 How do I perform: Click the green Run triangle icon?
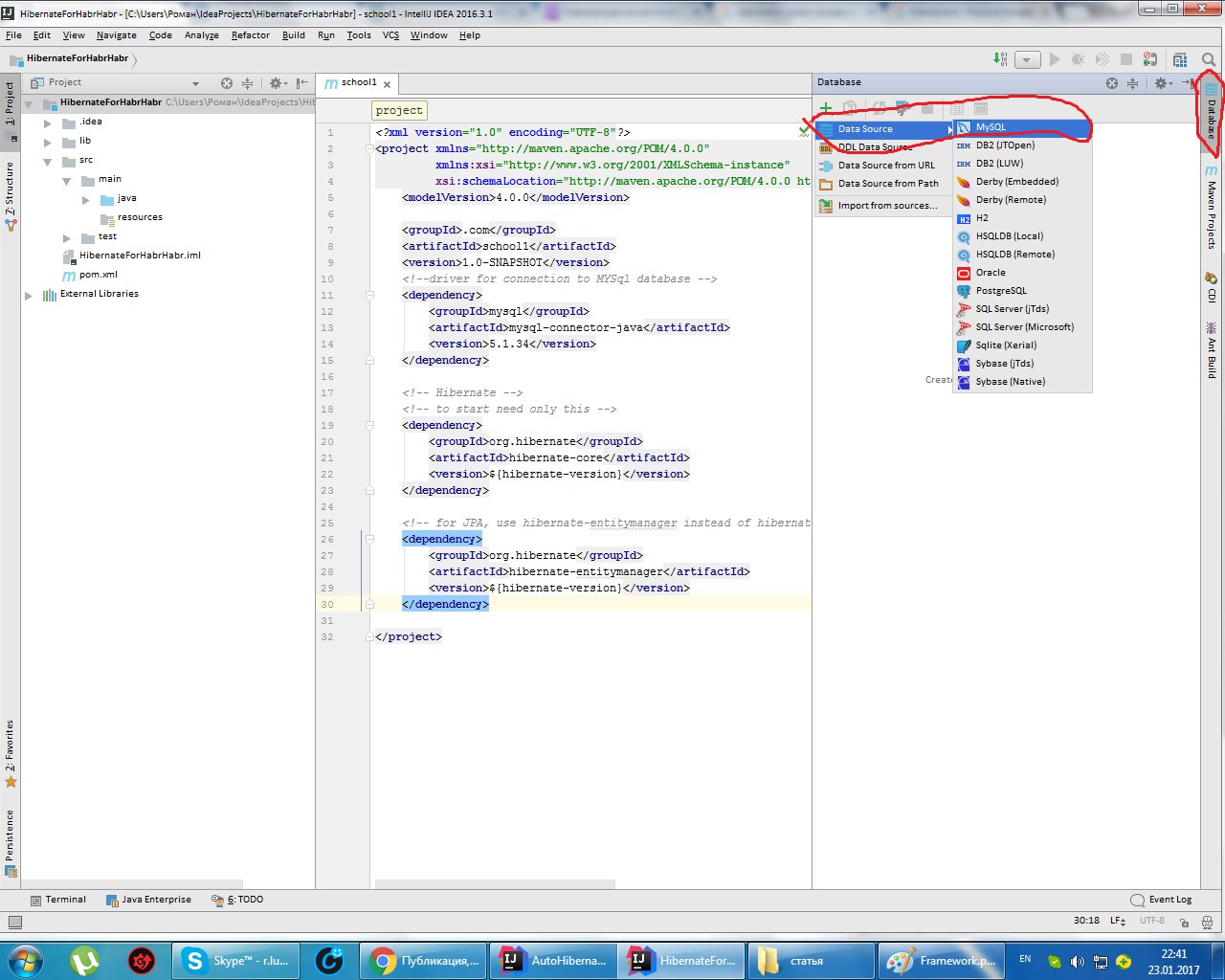[1055, 59]
